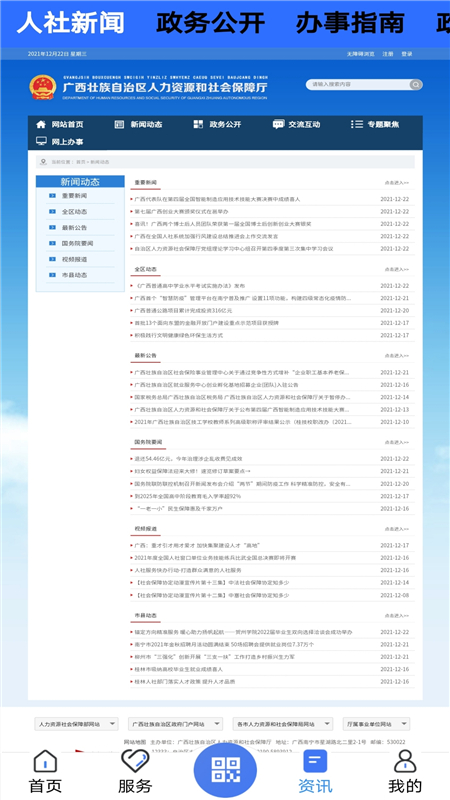450x800 pixels.
Task: Open article 退还54.46亿元，今年治理涉企乱收费见成效
Action: 188,459
